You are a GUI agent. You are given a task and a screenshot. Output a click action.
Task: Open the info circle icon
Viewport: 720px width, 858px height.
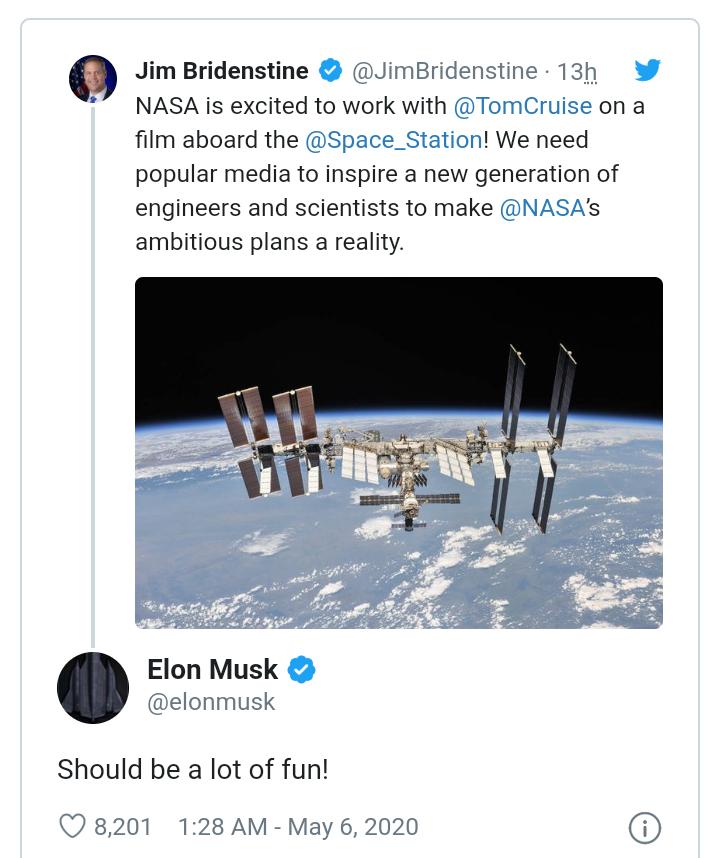(x=645, y=827)
